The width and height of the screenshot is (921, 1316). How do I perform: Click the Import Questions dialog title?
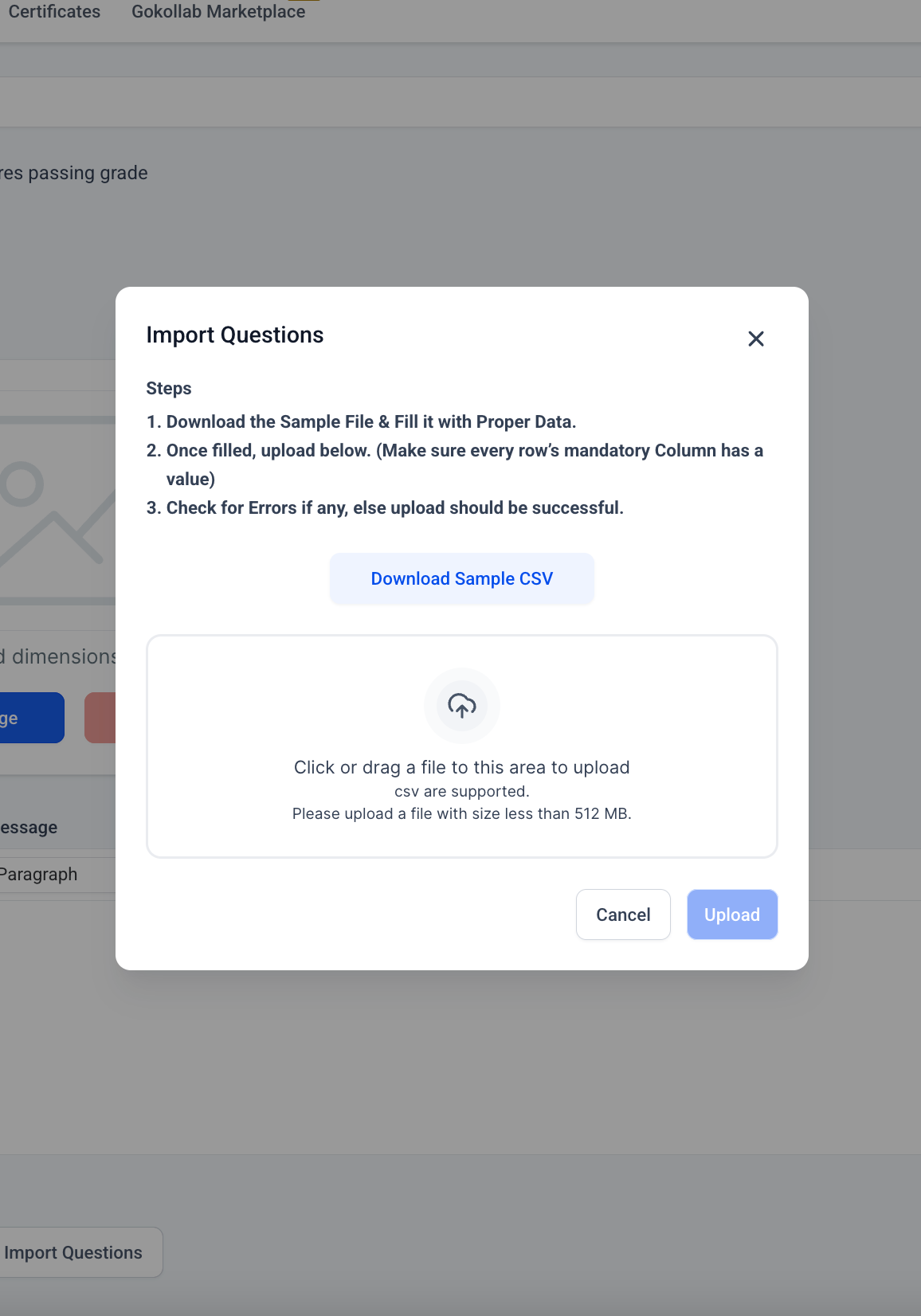click(x=235, y=335)
